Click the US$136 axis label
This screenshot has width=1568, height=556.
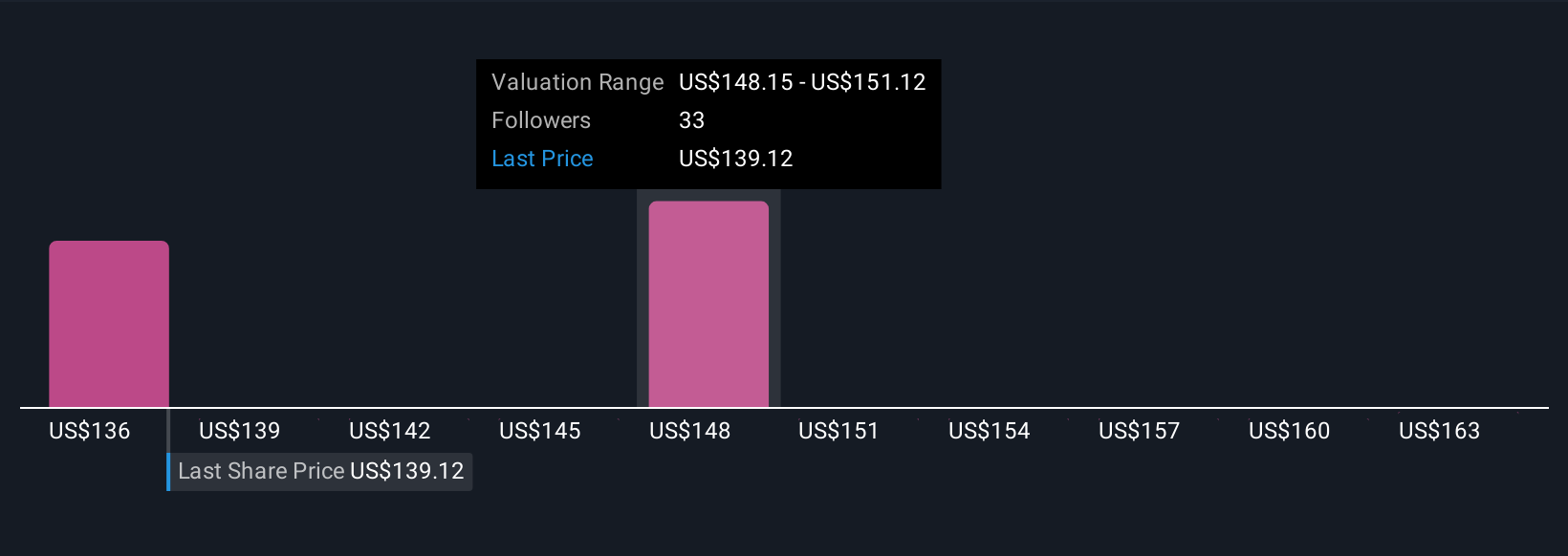pyautogui.click(x=89, y=431)
